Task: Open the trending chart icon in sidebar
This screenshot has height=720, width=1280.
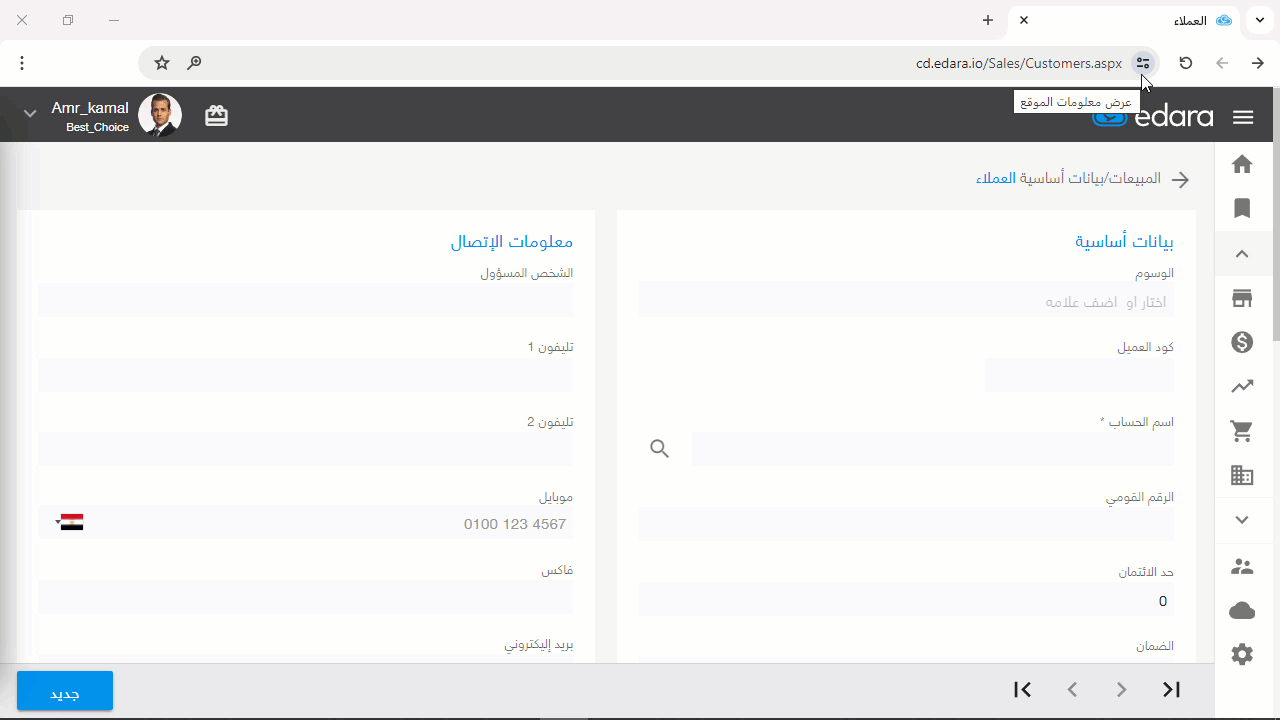Action: [1242, 386]
